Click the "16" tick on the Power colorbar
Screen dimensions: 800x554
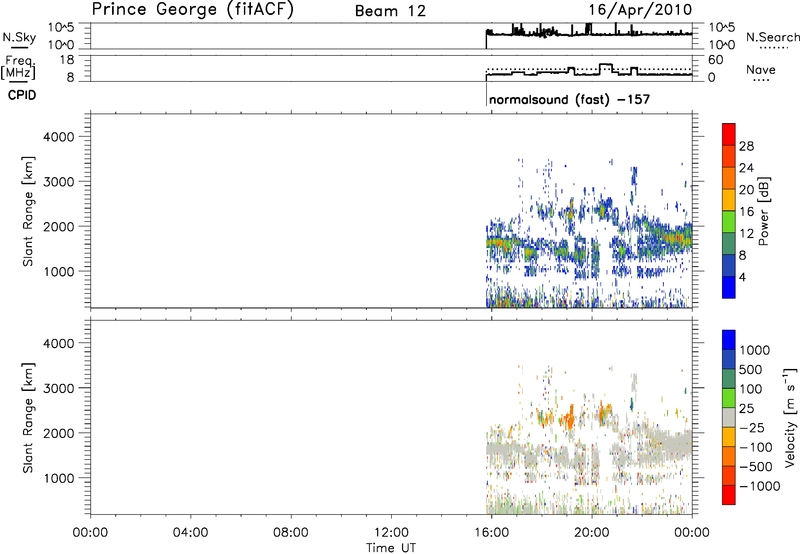pos(746,212)
